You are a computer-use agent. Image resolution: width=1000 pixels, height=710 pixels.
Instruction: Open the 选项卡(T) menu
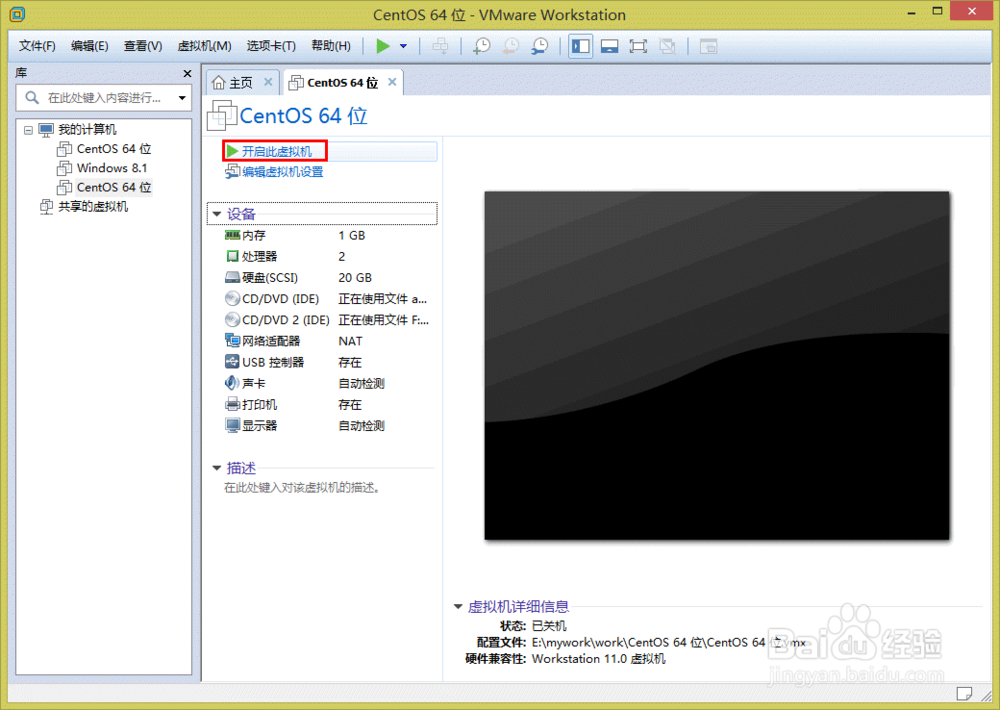pos(271,46)
